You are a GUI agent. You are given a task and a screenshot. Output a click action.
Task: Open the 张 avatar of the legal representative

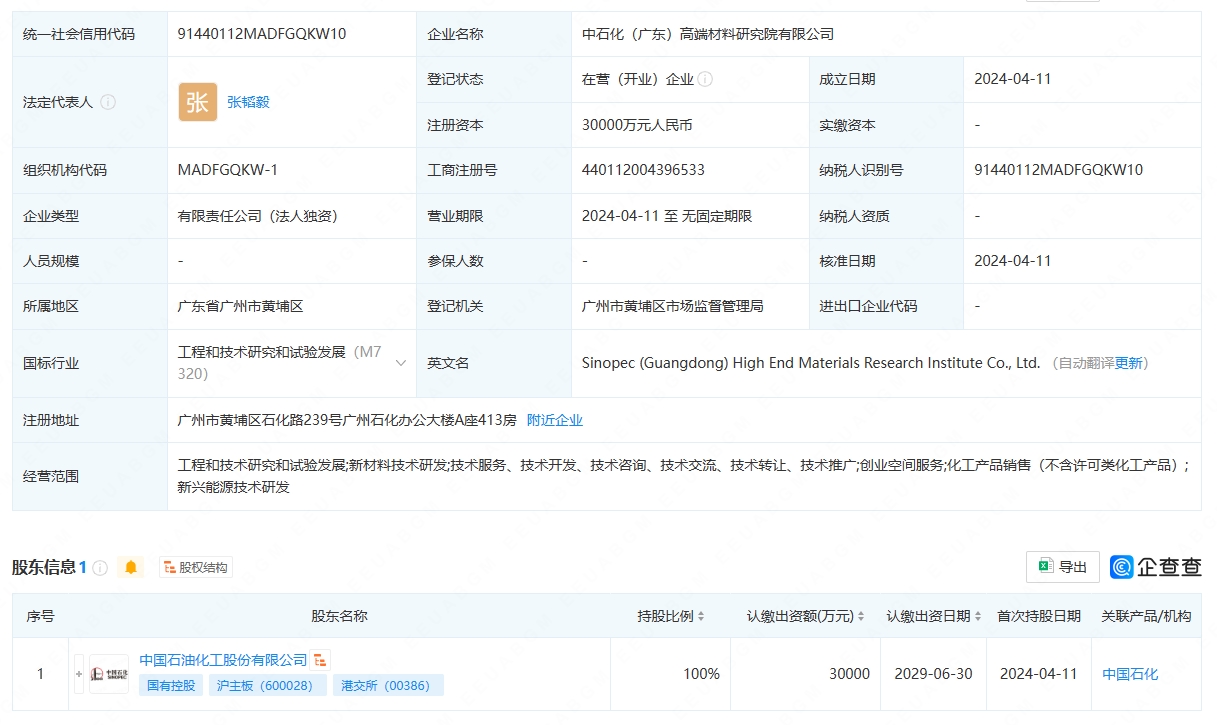(x=198, y=102)
